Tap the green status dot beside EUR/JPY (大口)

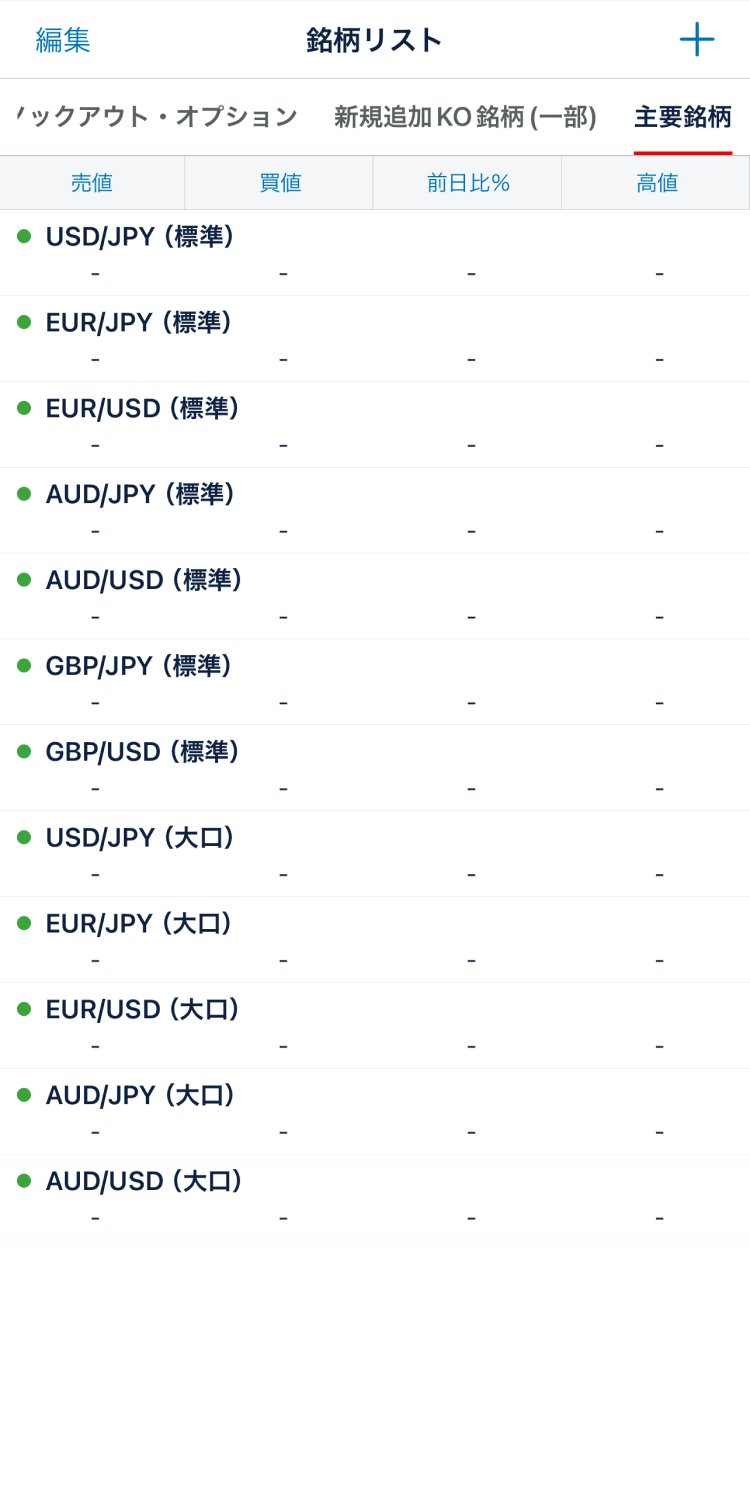point(24,923)
